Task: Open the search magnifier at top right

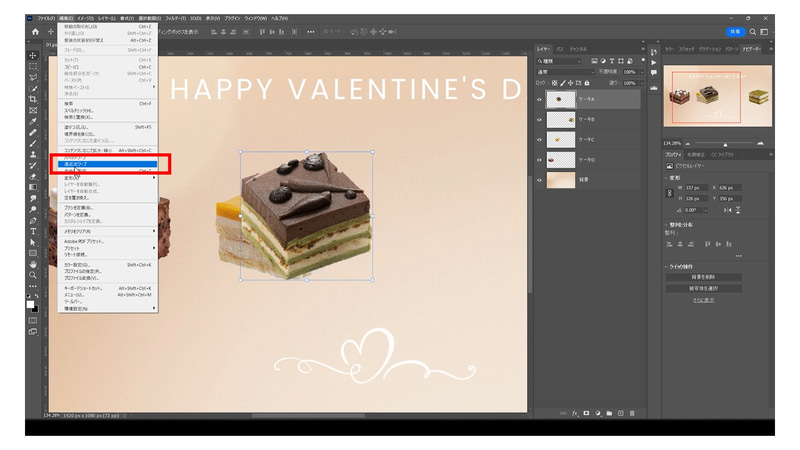Action: (x=753, y=32)
